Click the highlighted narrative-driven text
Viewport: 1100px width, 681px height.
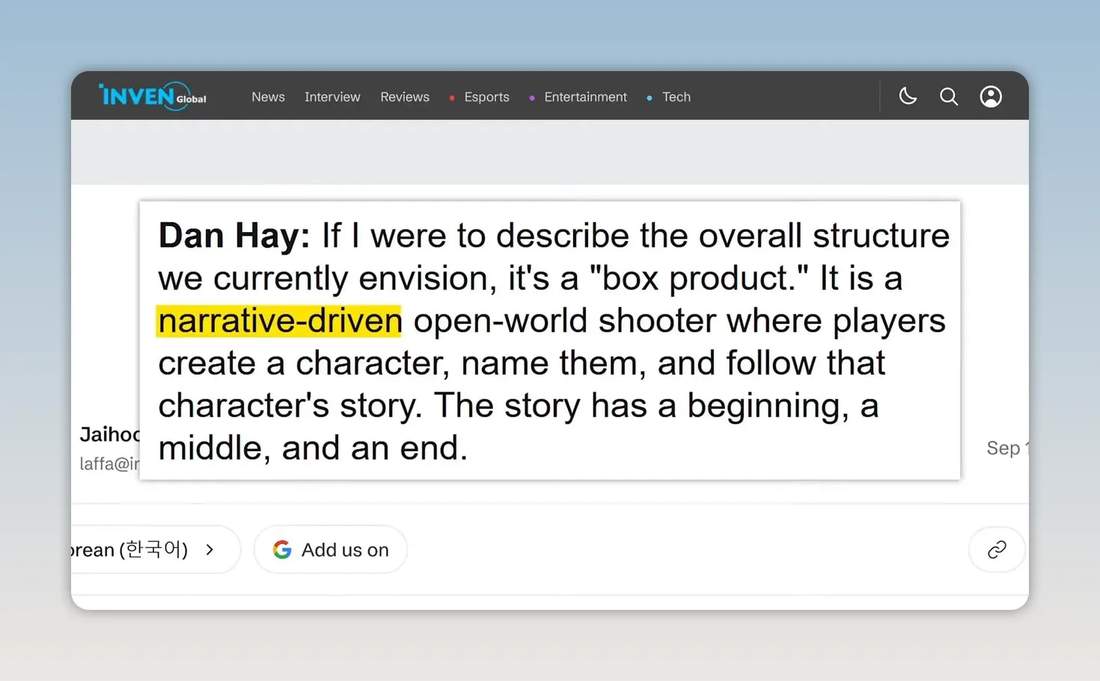pyautogui.click(x=279, y=321)
